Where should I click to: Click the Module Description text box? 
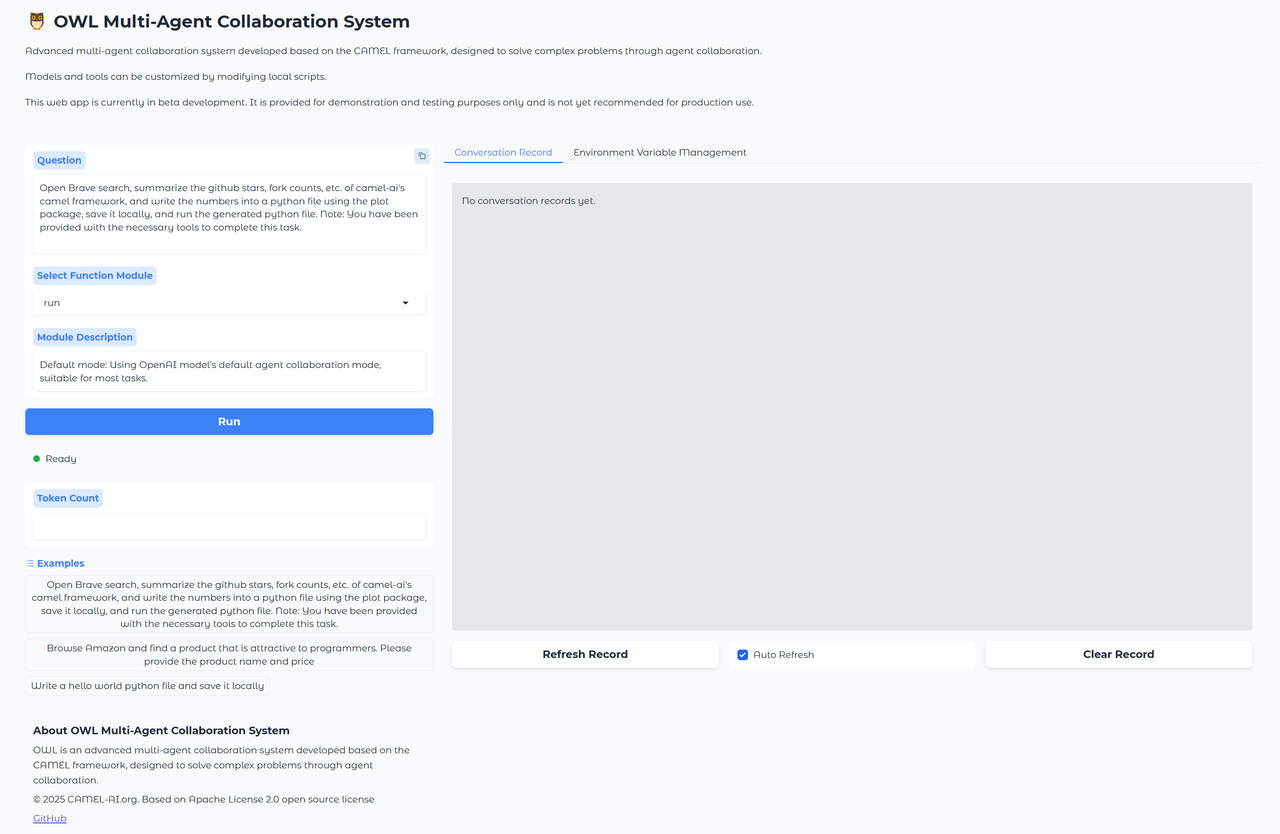(x=229, y=371)
